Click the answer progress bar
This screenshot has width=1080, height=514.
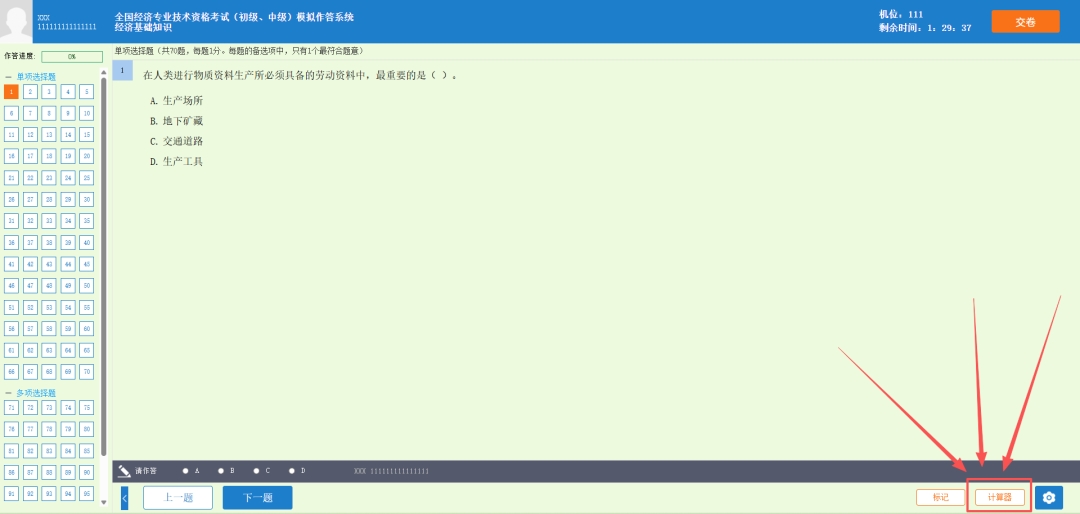click(72, 57)
